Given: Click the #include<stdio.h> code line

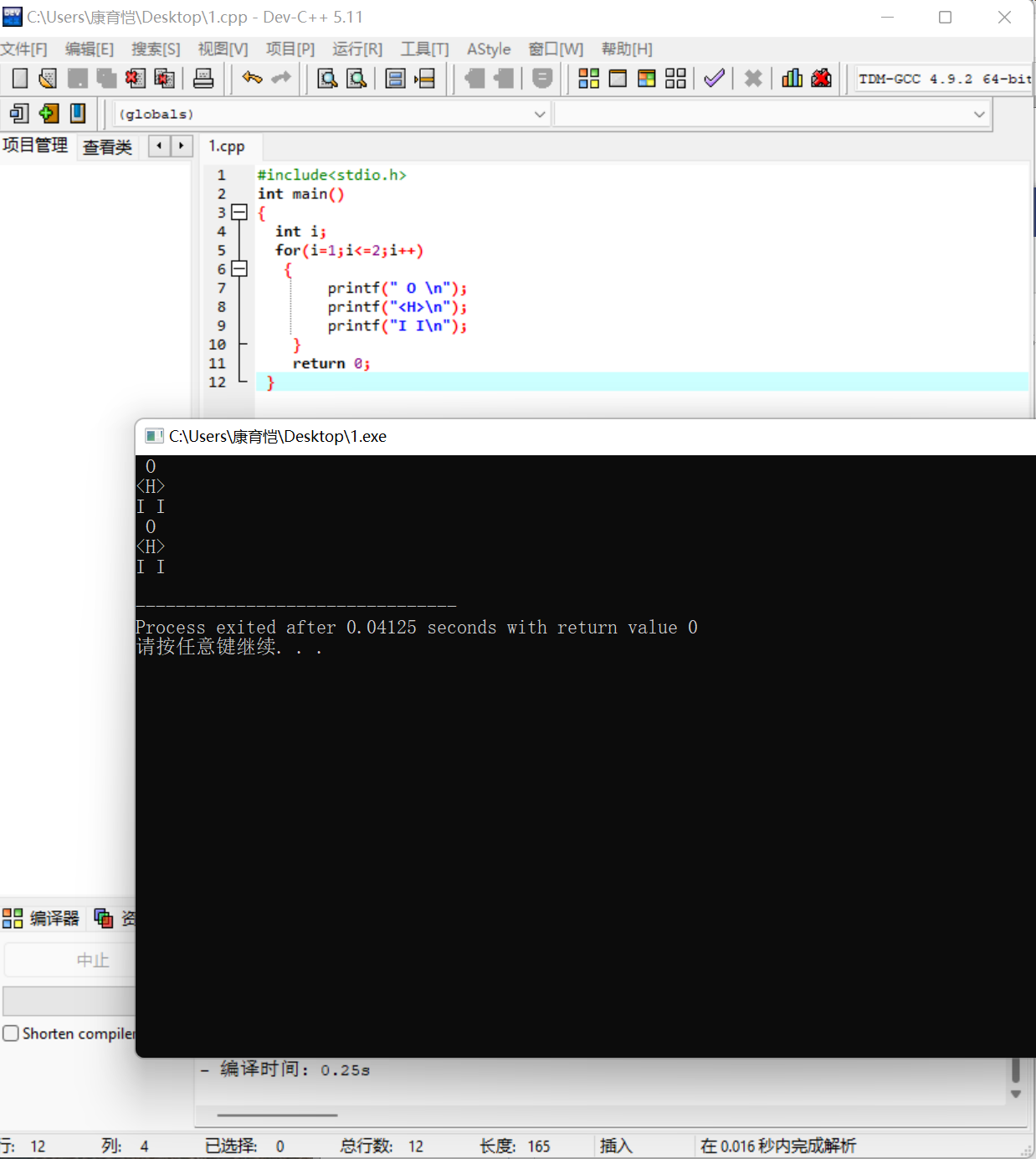Looking at the screenshot, I should coord(331,175).
